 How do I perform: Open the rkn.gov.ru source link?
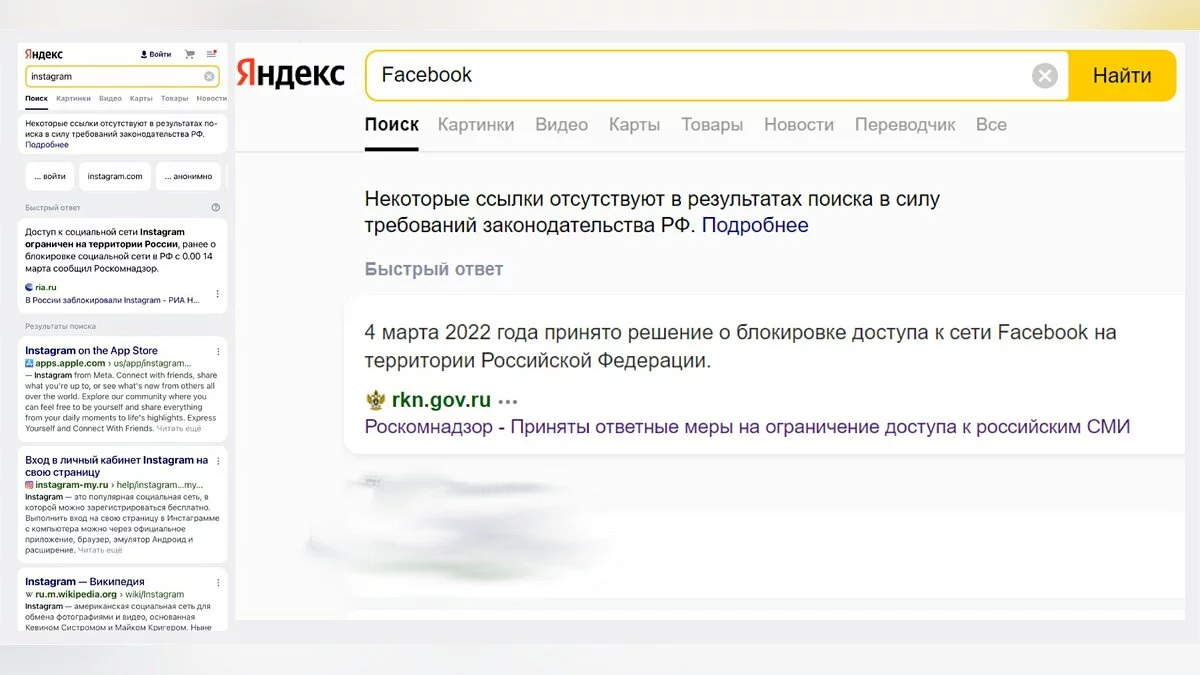pos(441,401)
